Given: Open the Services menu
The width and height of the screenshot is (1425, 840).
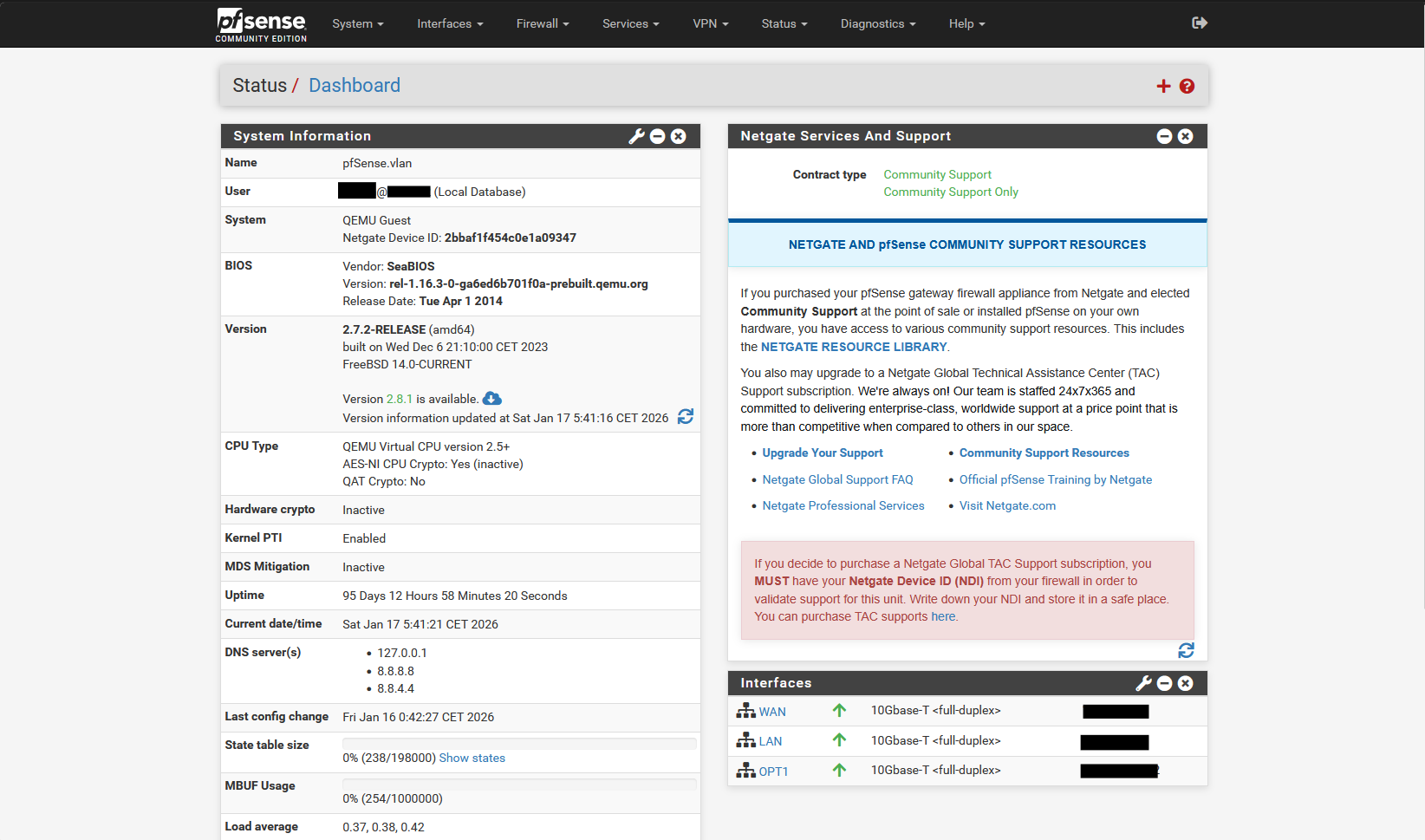Looking at the screenshot, I should tap(630, 23).
